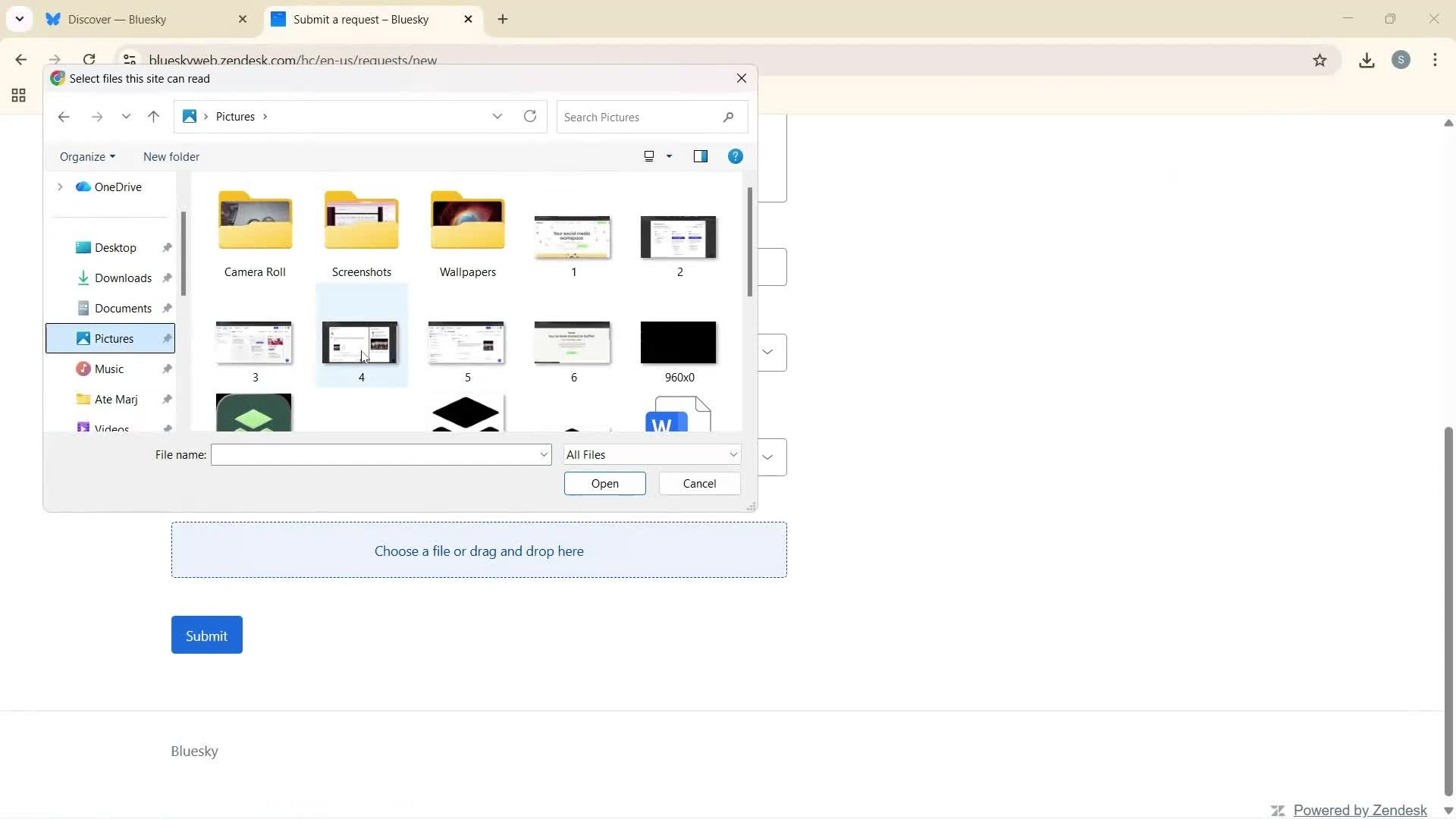
Task: Expand the view options dropdown arrow
Action: pyautogui.click(x=668, y=156)
